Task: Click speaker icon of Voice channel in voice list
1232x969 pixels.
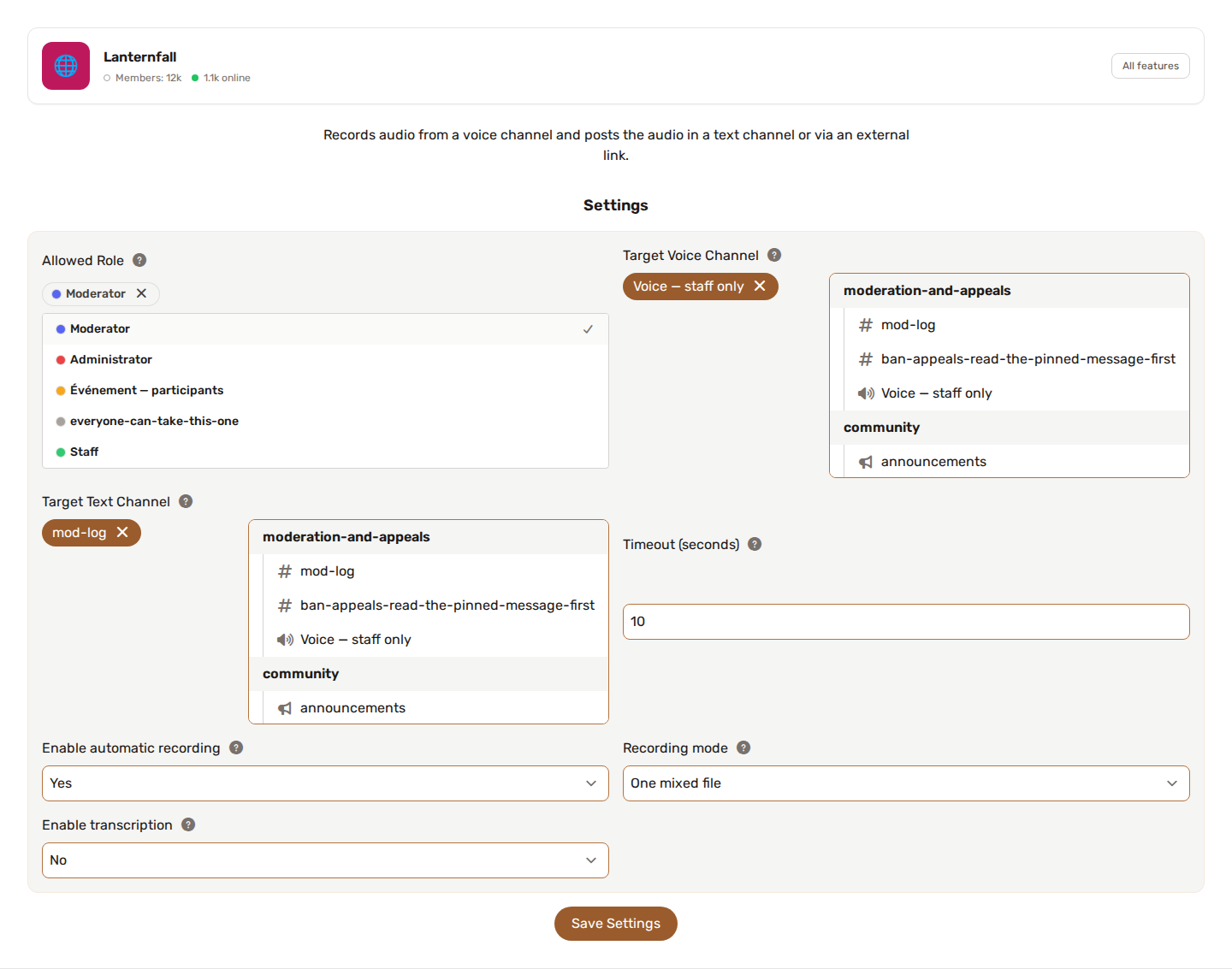Action: coord(866,393)
